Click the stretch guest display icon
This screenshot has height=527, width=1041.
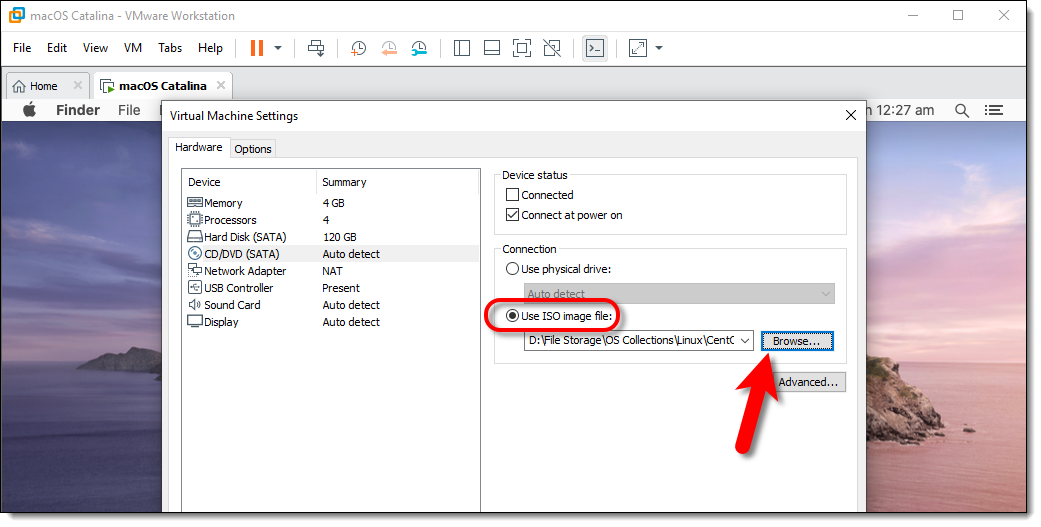coord(638,48)
